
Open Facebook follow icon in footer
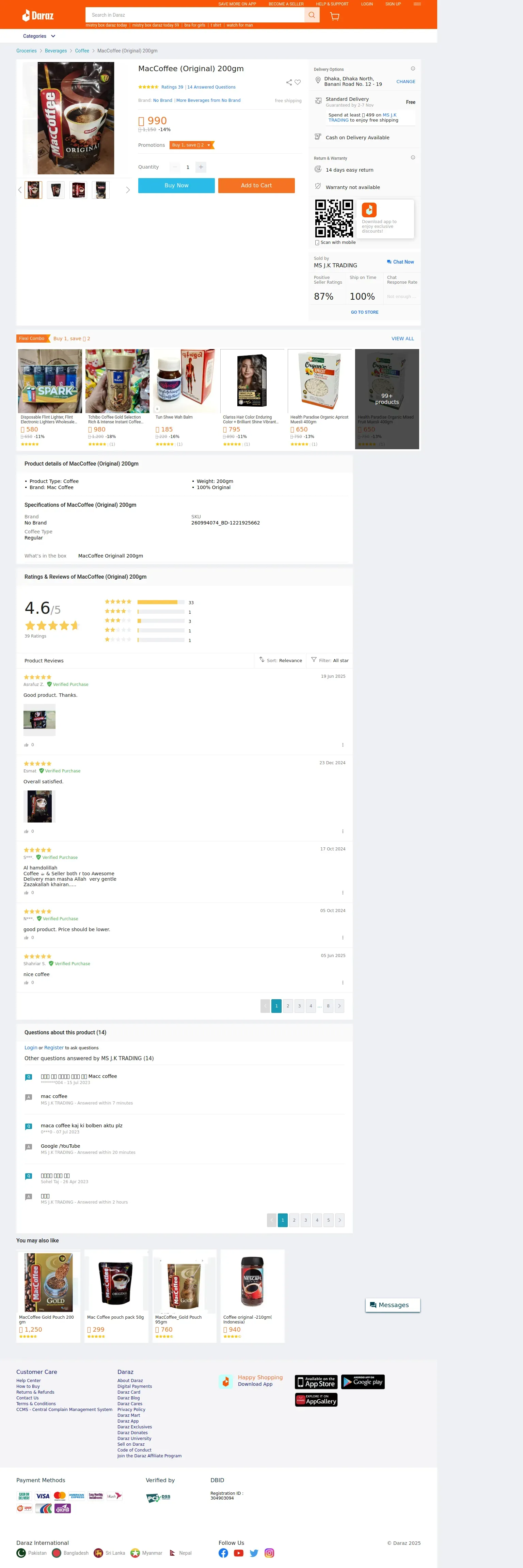pyautogui.click(x=223, y=1553)
